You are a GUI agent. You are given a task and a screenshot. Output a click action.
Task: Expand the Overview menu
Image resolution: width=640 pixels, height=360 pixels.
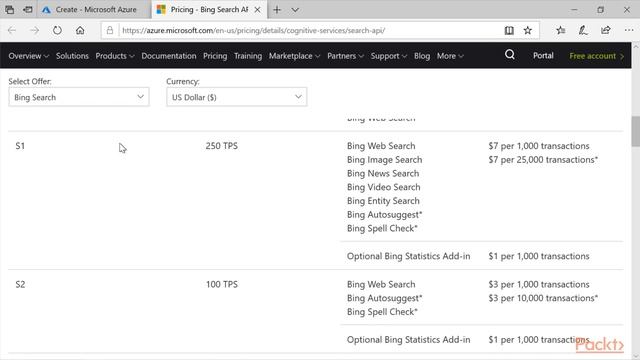tap(29, 56)
